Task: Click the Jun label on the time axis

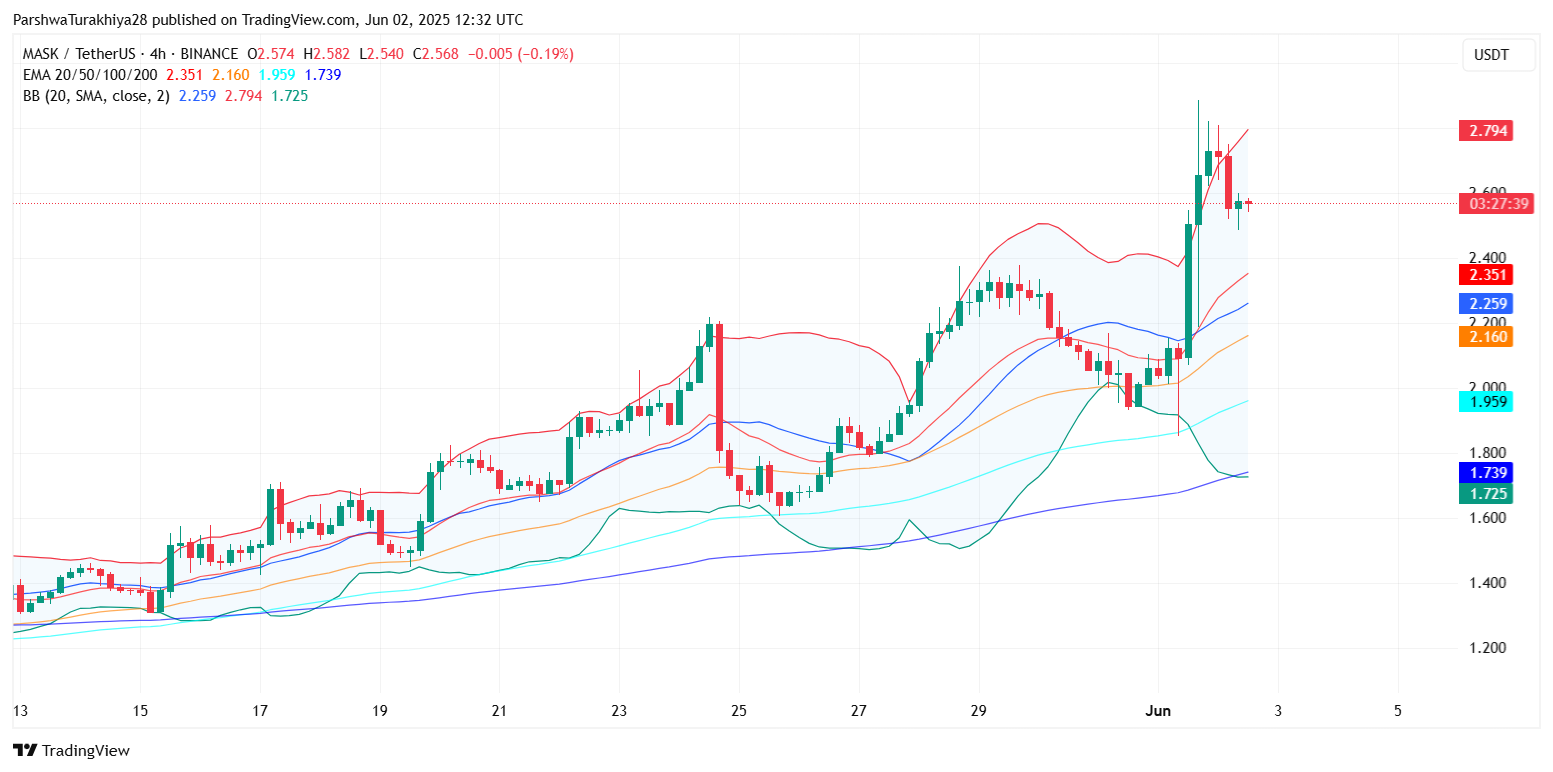Action: 1158,711
